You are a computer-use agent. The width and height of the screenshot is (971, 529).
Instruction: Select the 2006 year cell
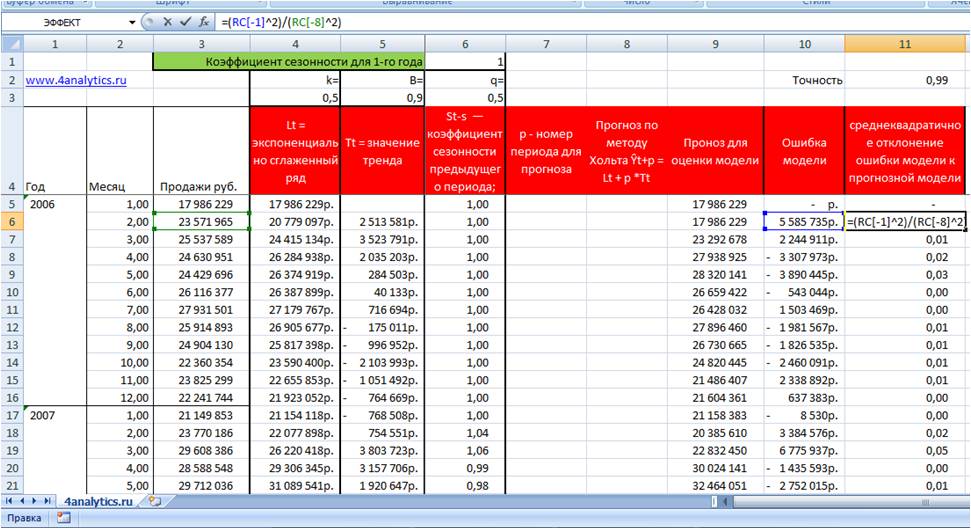tap(55, 204)
